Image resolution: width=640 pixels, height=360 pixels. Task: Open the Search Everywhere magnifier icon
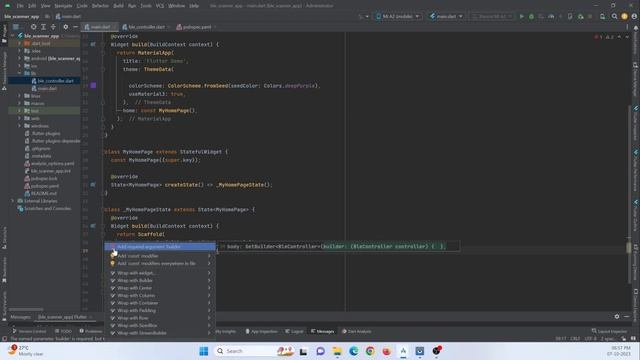tap(614, 16)
